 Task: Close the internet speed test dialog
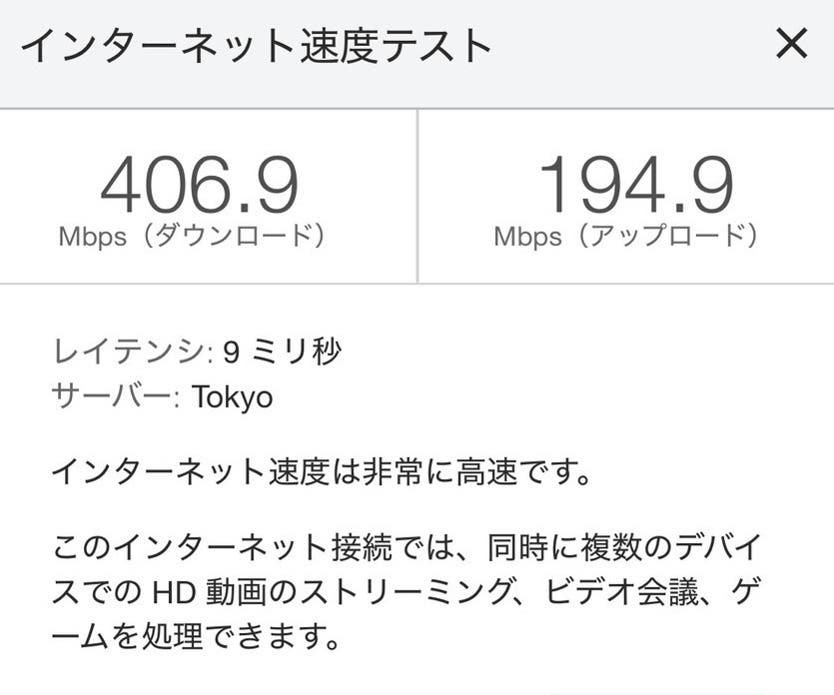pos(791,43)
